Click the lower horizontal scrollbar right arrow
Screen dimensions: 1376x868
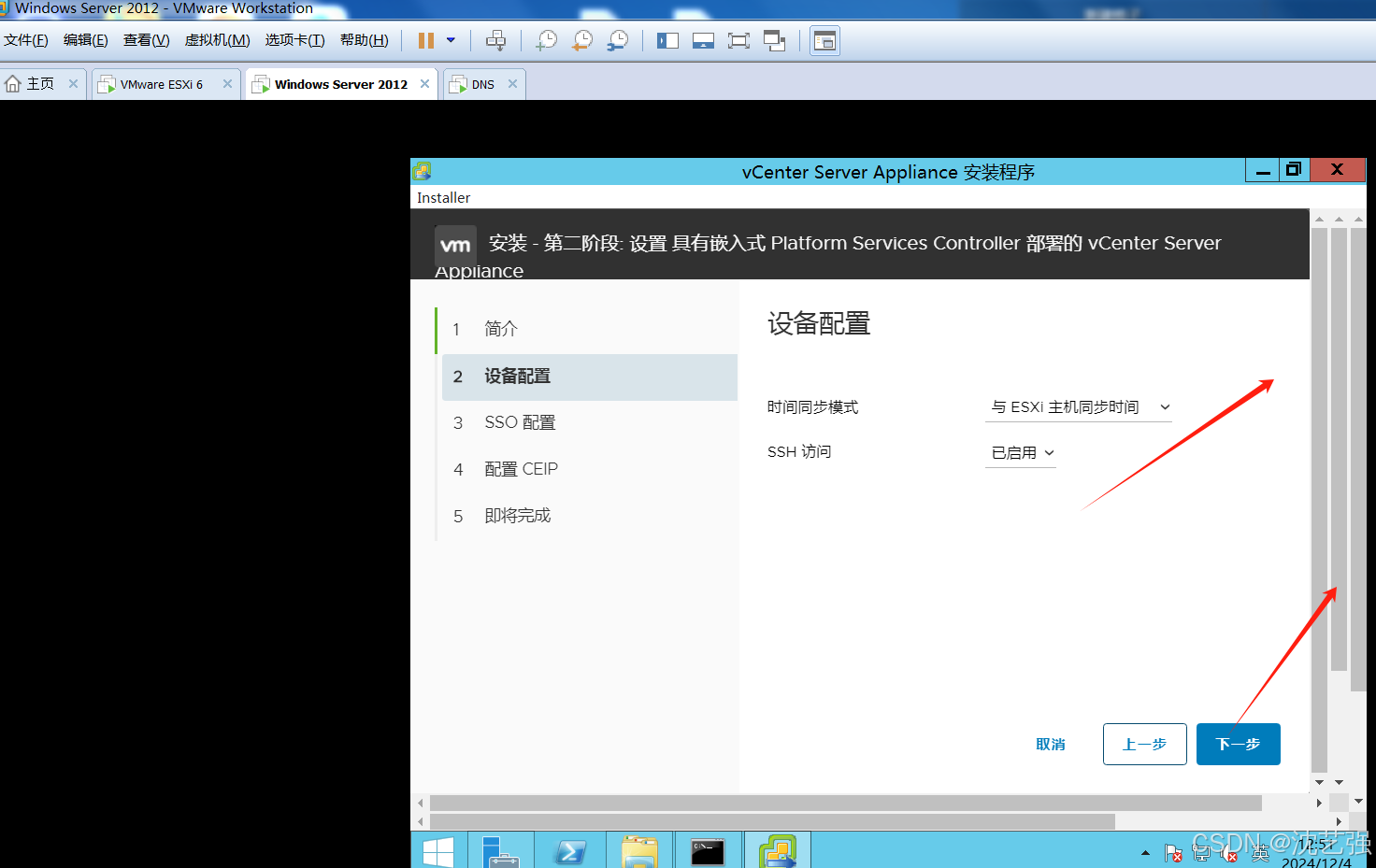1339,821
